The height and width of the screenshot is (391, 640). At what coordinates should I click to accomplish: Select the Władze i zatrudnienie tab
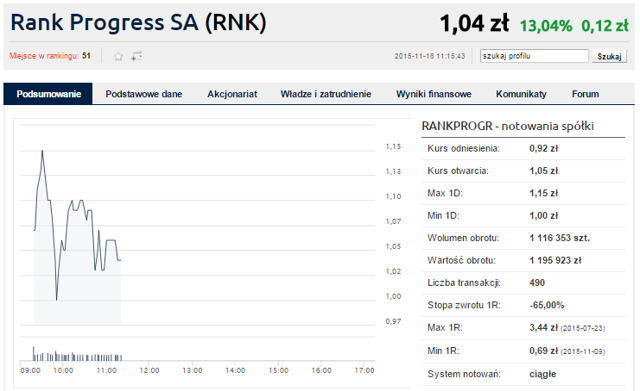point(326,94)
